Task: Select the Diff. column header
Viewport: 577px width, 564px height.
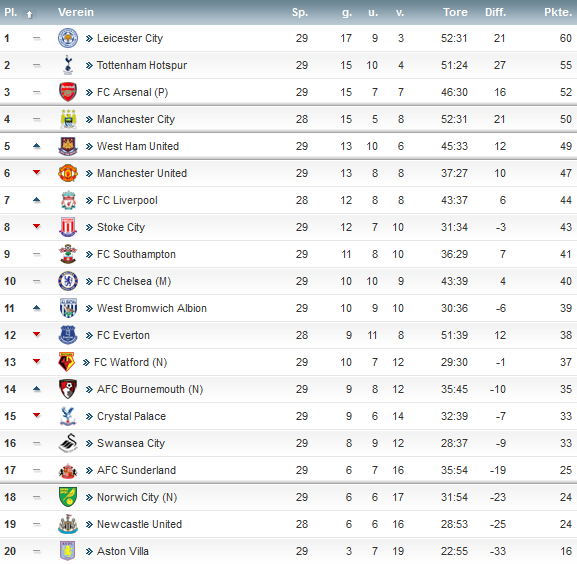Action: pyautogui.click(x=495, y=12)
